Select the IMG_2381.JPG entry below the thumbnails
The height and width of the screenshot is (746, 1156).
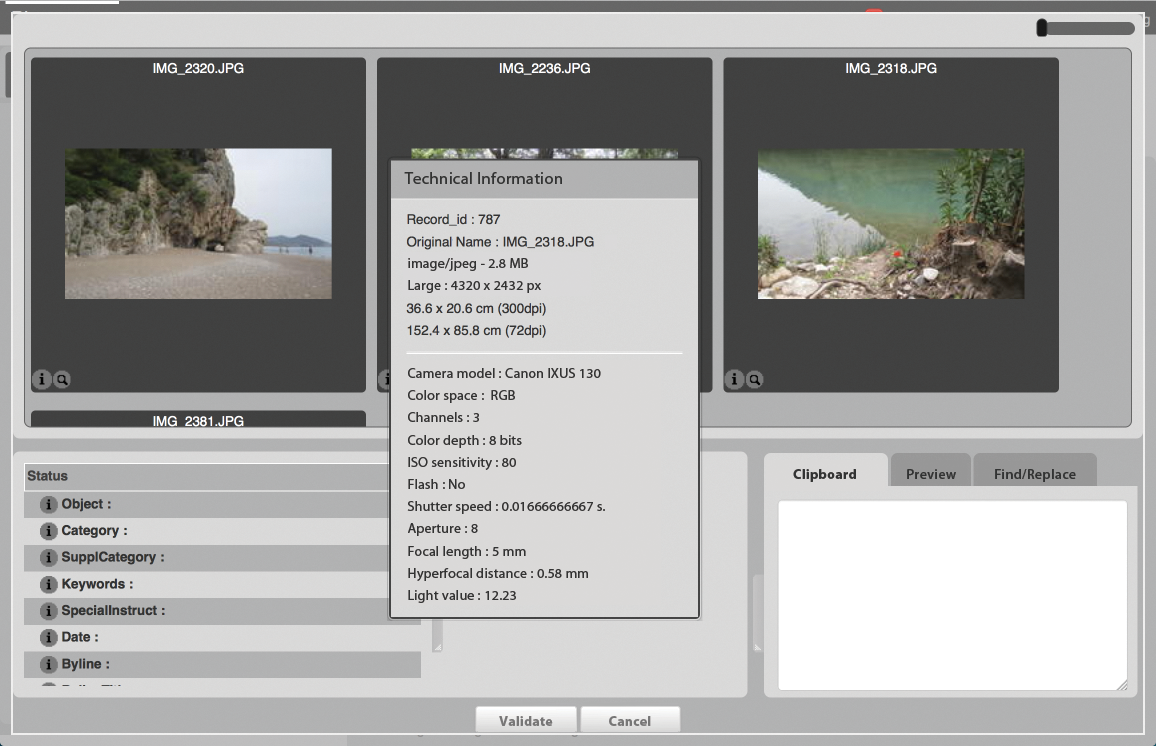pyautogui.click(x=198, y=421)
